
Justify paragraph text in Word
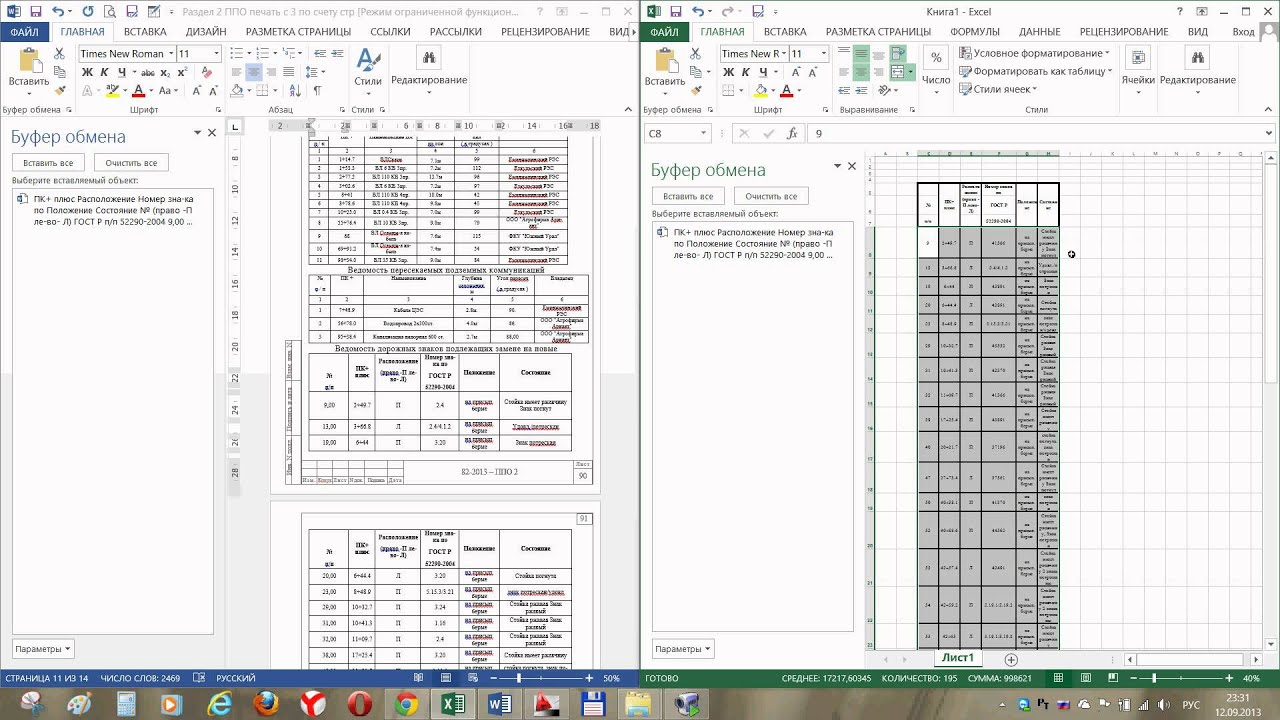(290, 72)
